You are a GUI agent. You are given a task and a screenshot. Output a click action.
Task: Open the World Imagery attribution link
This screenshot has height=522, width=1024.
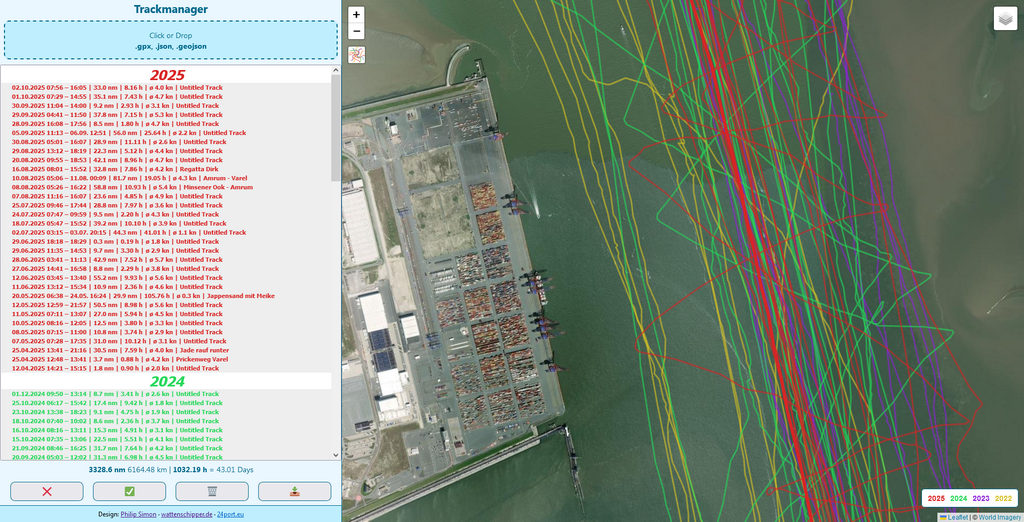click(999, 517)
